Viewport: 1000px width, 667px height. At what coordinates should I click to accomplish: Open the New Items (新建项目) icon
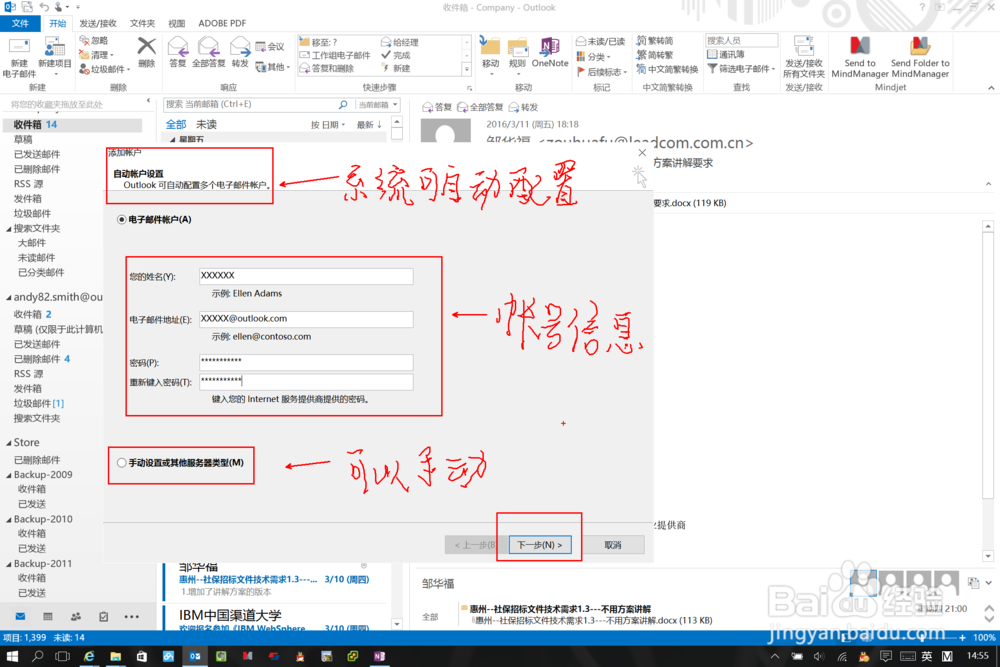(55, 48)
